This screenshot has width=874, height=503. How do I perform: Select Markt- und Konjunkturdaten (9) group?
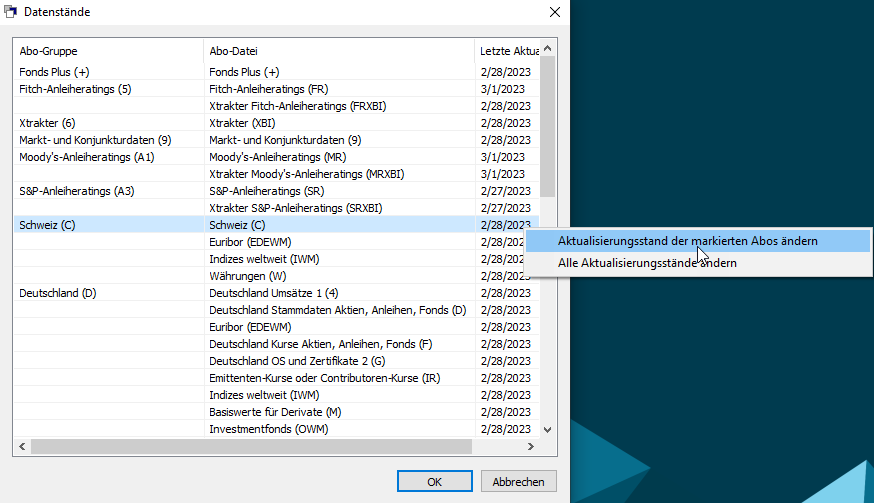click(x=95, y=140)
